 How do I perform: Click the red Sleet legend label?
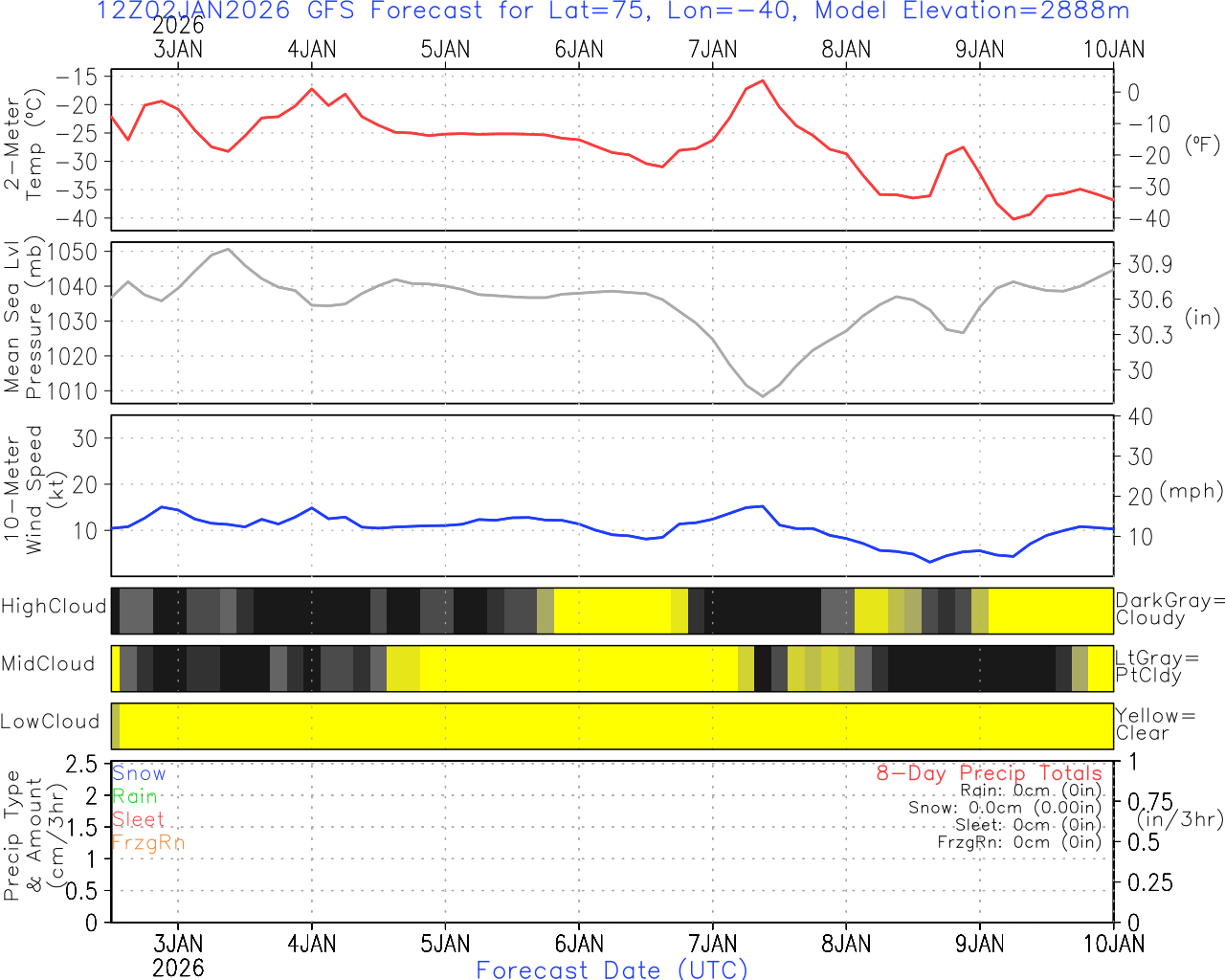[138, 819]
